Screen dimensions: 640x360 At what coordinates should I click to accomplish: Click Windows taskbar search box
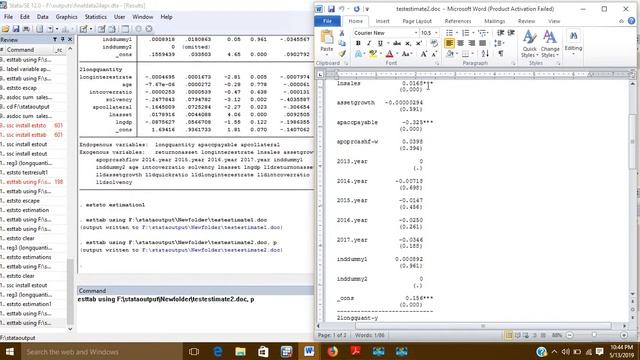tap(101, 351)
